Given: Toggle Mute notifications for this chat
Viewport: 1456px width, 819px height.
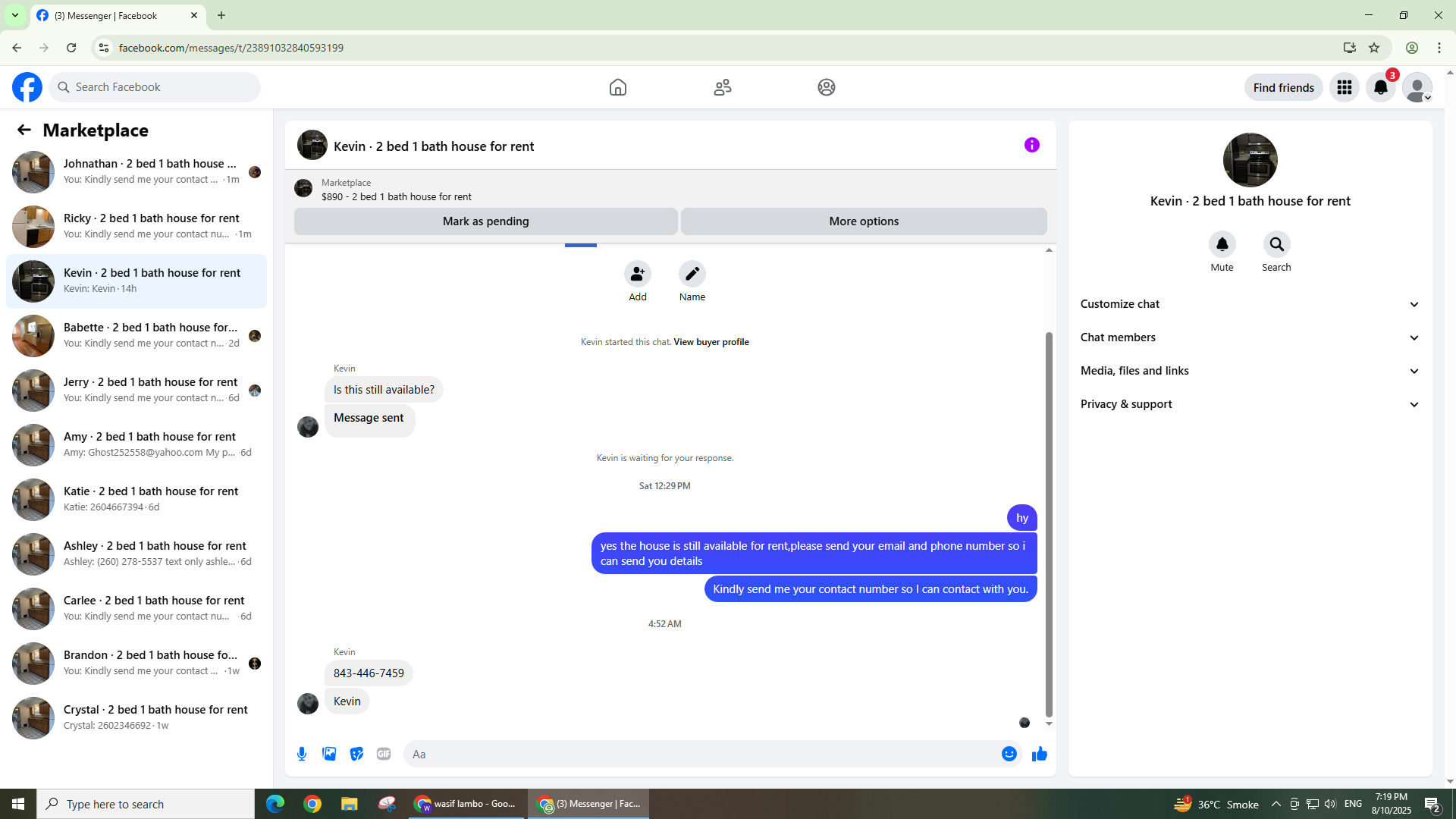Looking at the screenshot, I should click(1222, 245).
